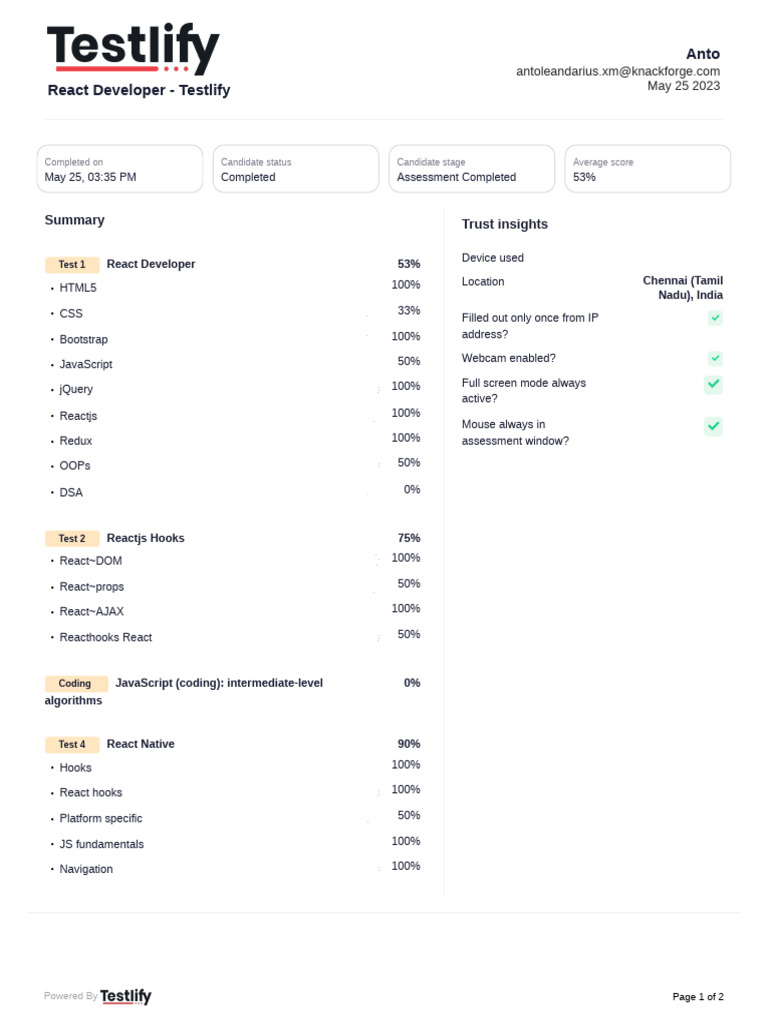Select the Candidate status card
This screenshot has height=1024, width=768.
pyautogui.click(x=296, y=169)
